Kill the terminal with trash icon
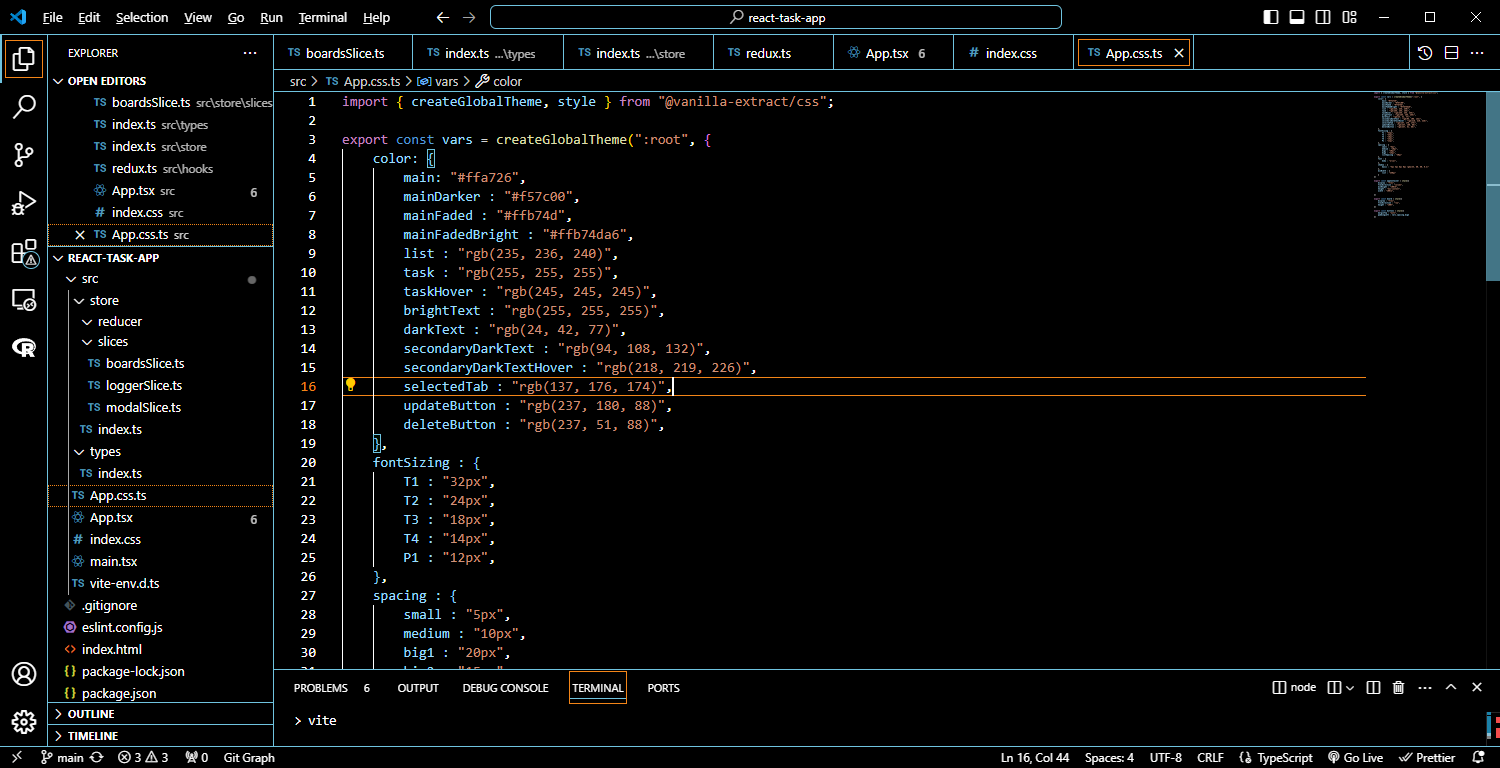The width and height of the screenshot is (1500, 768). [x=1399, y=687]
